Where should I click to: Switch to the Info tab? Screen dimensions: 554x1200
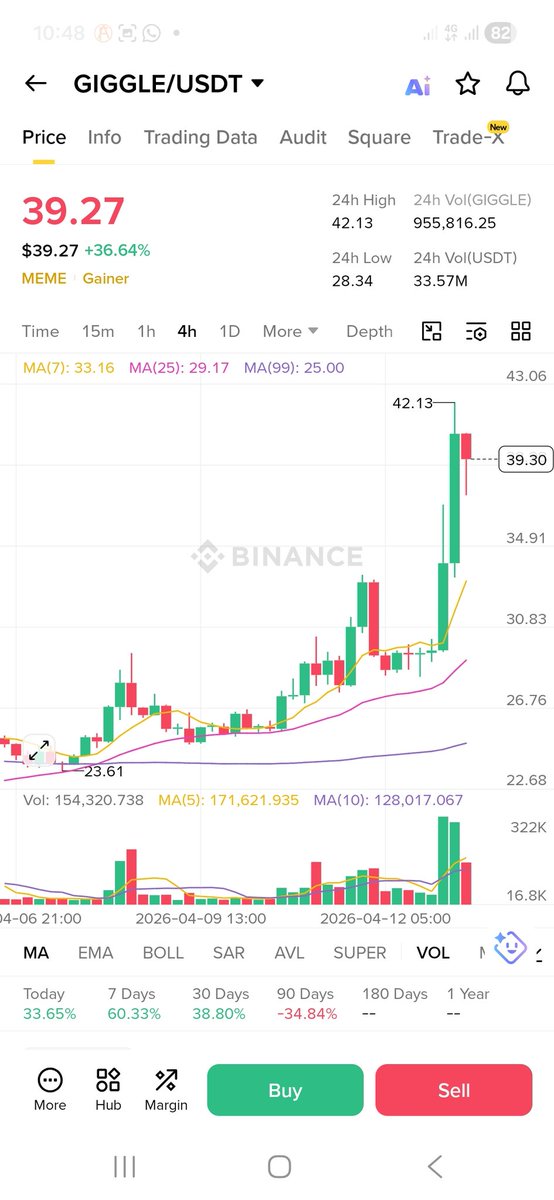[105, 137]
